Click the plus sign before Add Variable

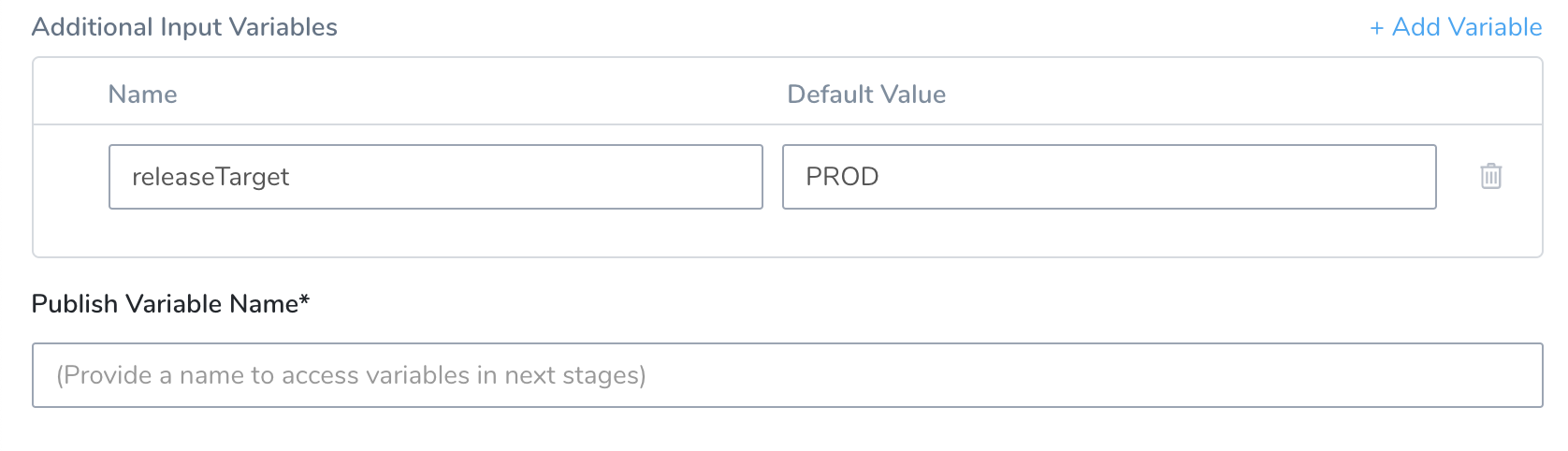(1377, 28)
